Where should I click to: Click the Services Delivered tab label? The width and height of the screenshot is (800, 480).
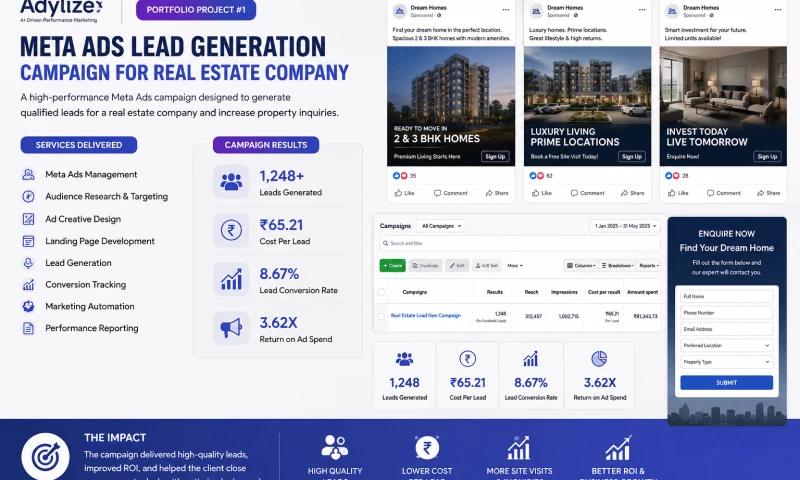coord(79,145)
